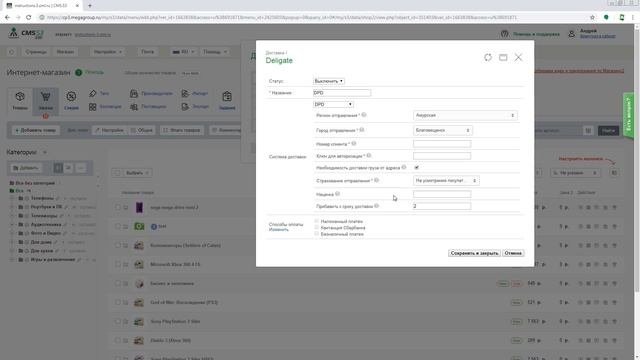The height and width of the screenshot is (360, 640).
Task: Click the Изменить link under Способы оплаты
Action: 278,229
